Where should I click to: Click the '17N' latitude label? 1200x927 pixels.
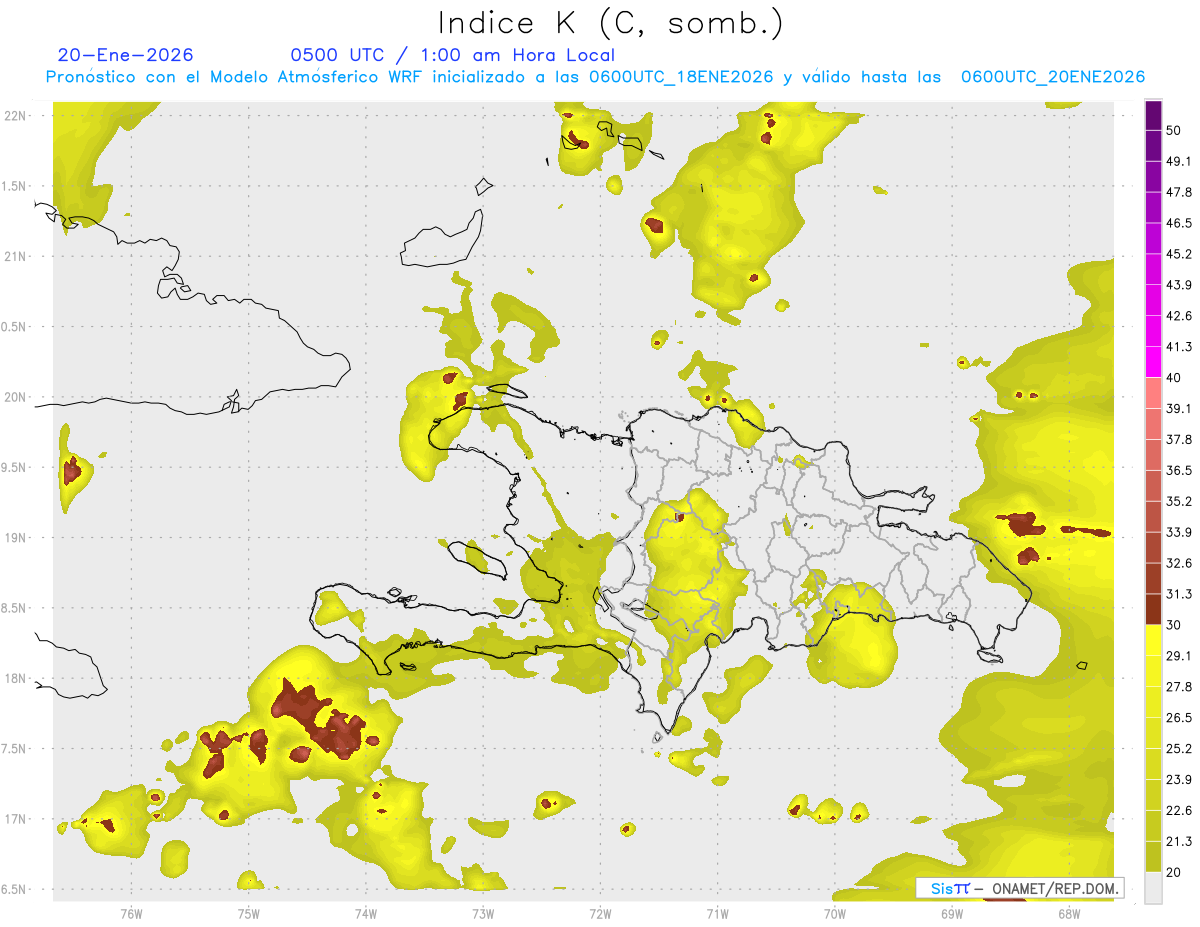click(15, 819)
